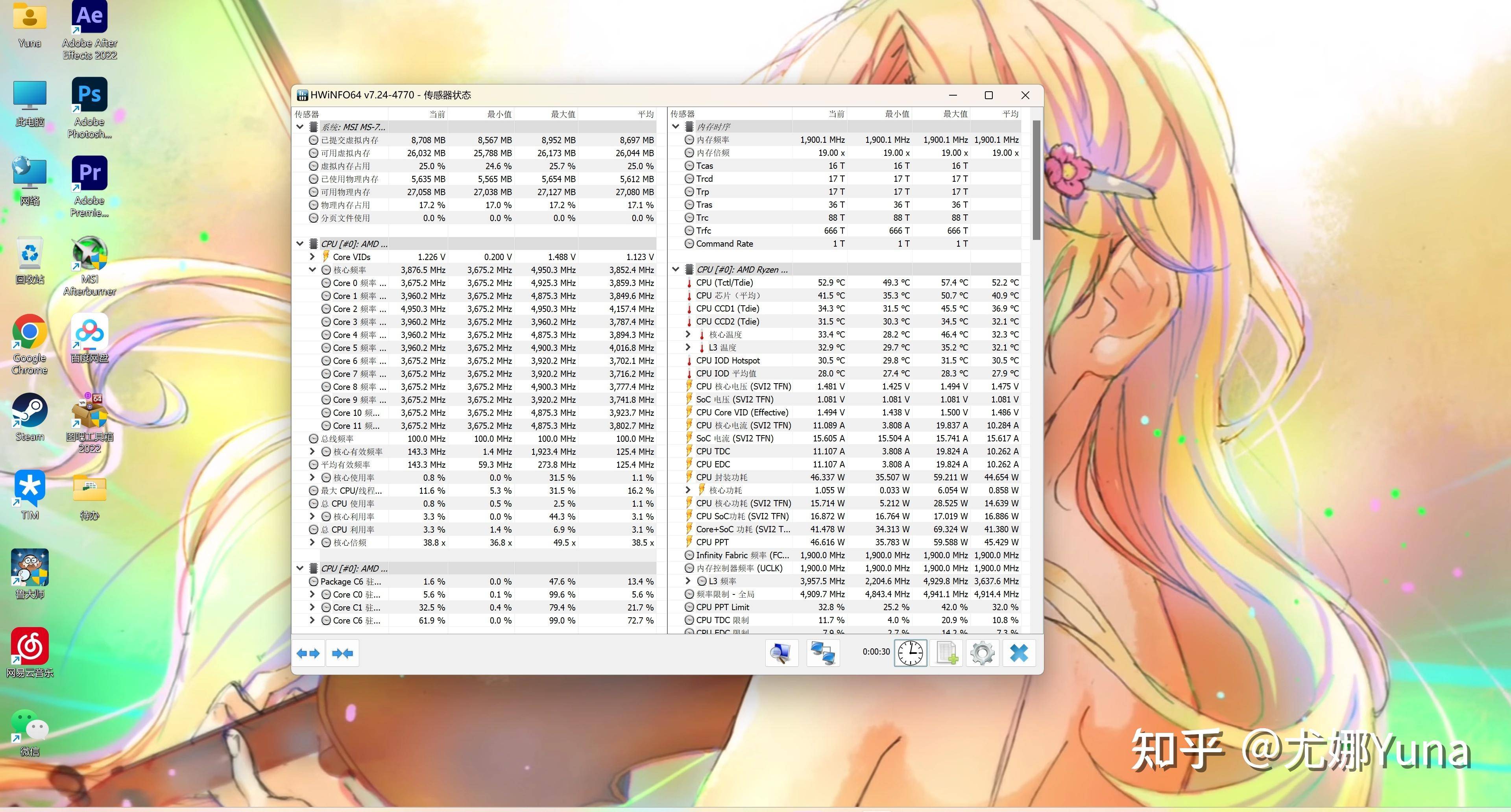
Task: Open the 网络 network desktop icon
Action: (x=30, y=181)
